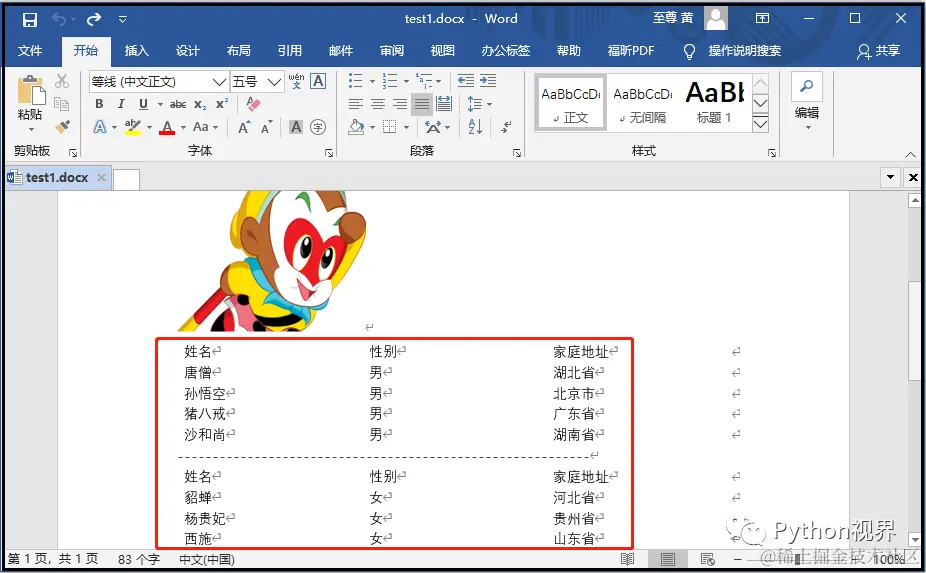
Task: Center align text
Action: [x=378, y=105]
